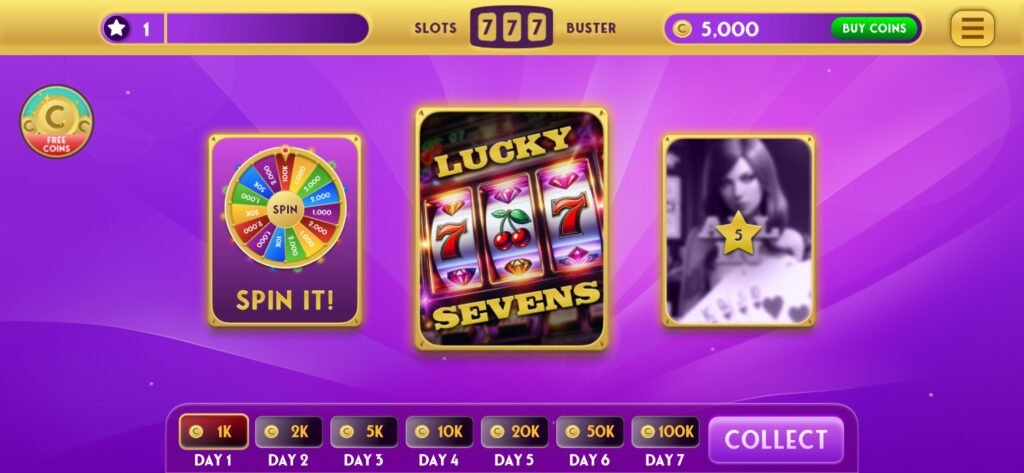Click the level star icon
Viewport: 1024px width, 473px height.
point(116,28)
